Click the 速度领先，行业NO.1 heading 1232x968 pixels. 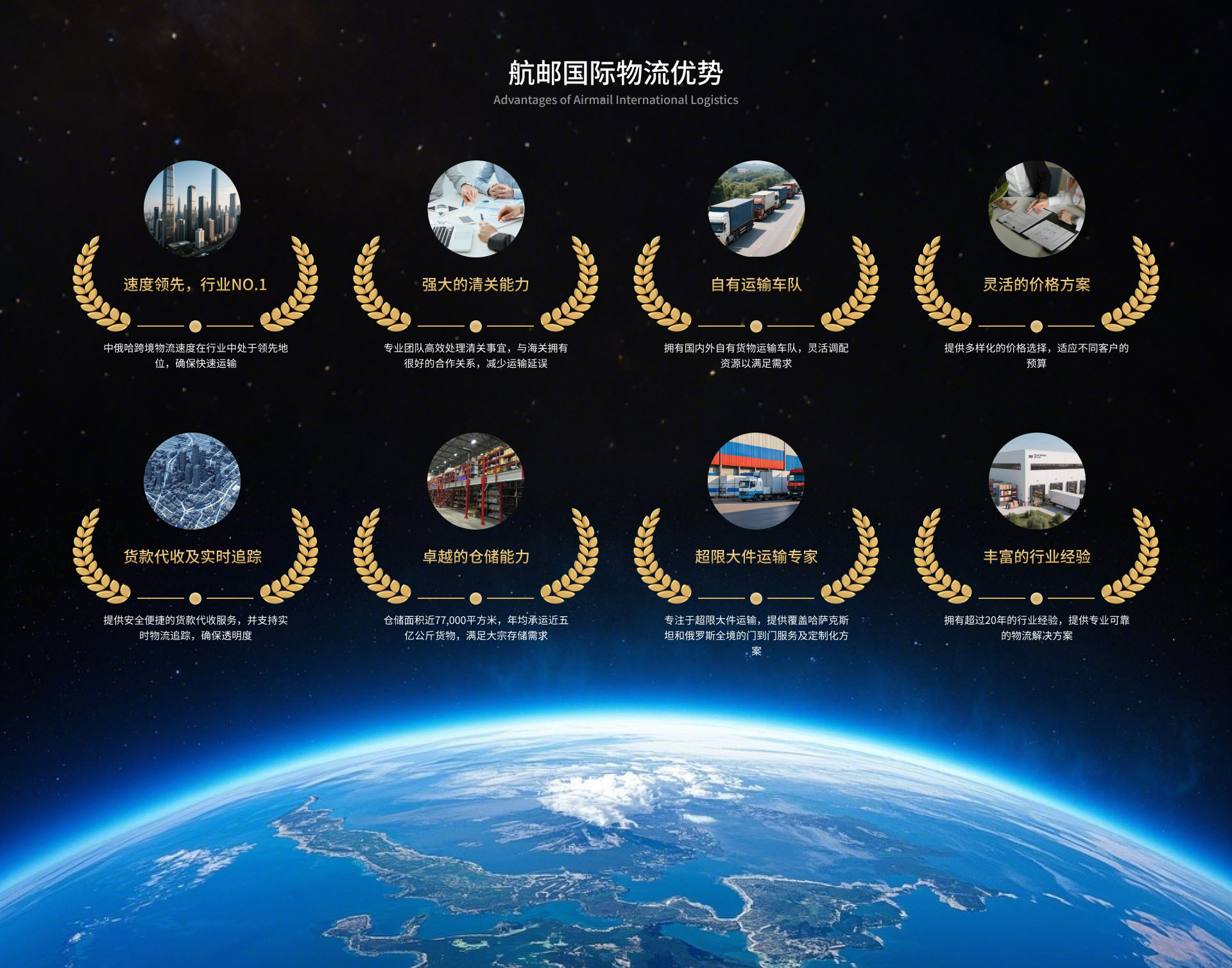pos(195,284)
